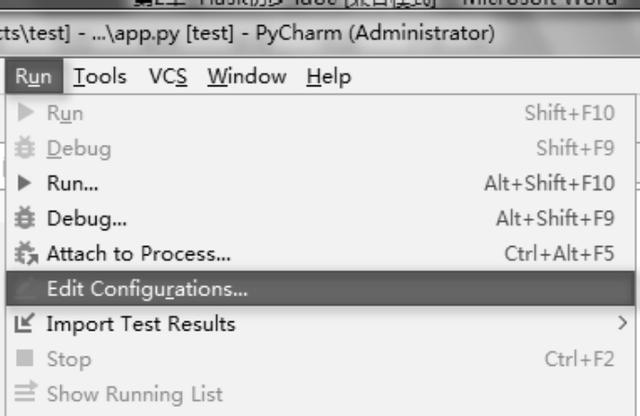The width and height of the screenshot is (640, 416).
Task: Open the Tools menu
Action: [x=100, y=76]
